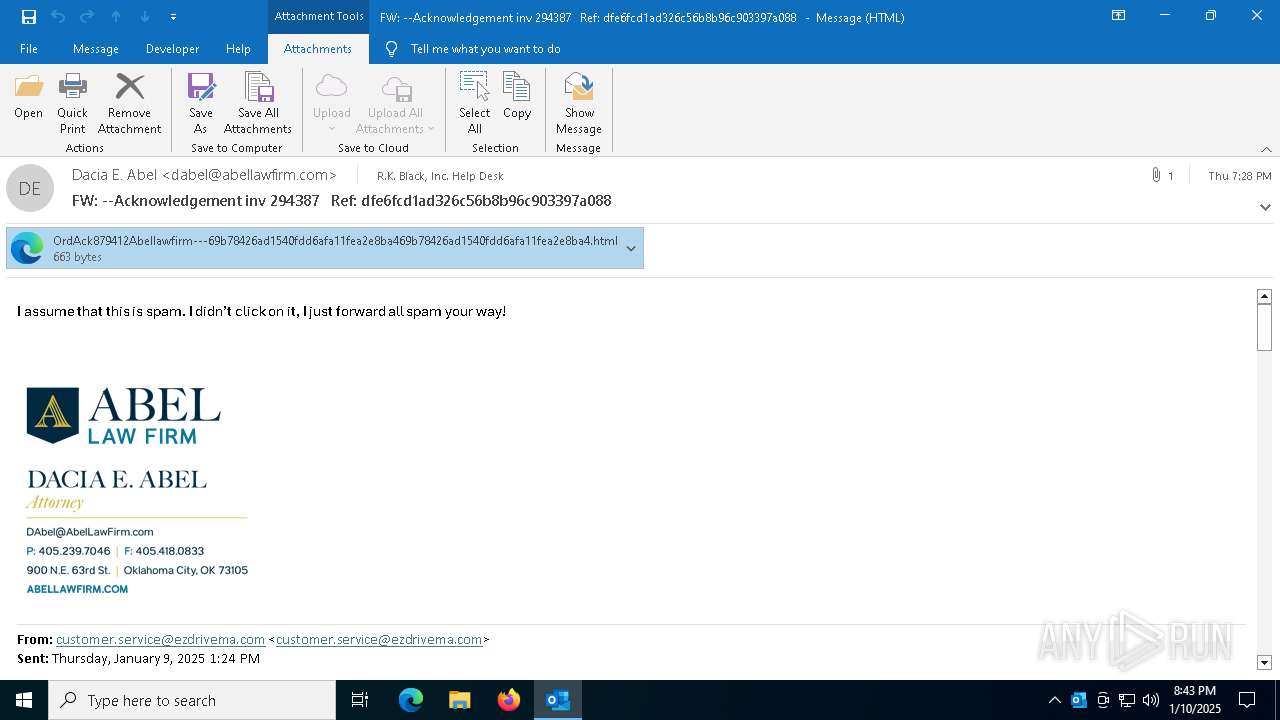Expand the message header chevron

coord(1265,207)
